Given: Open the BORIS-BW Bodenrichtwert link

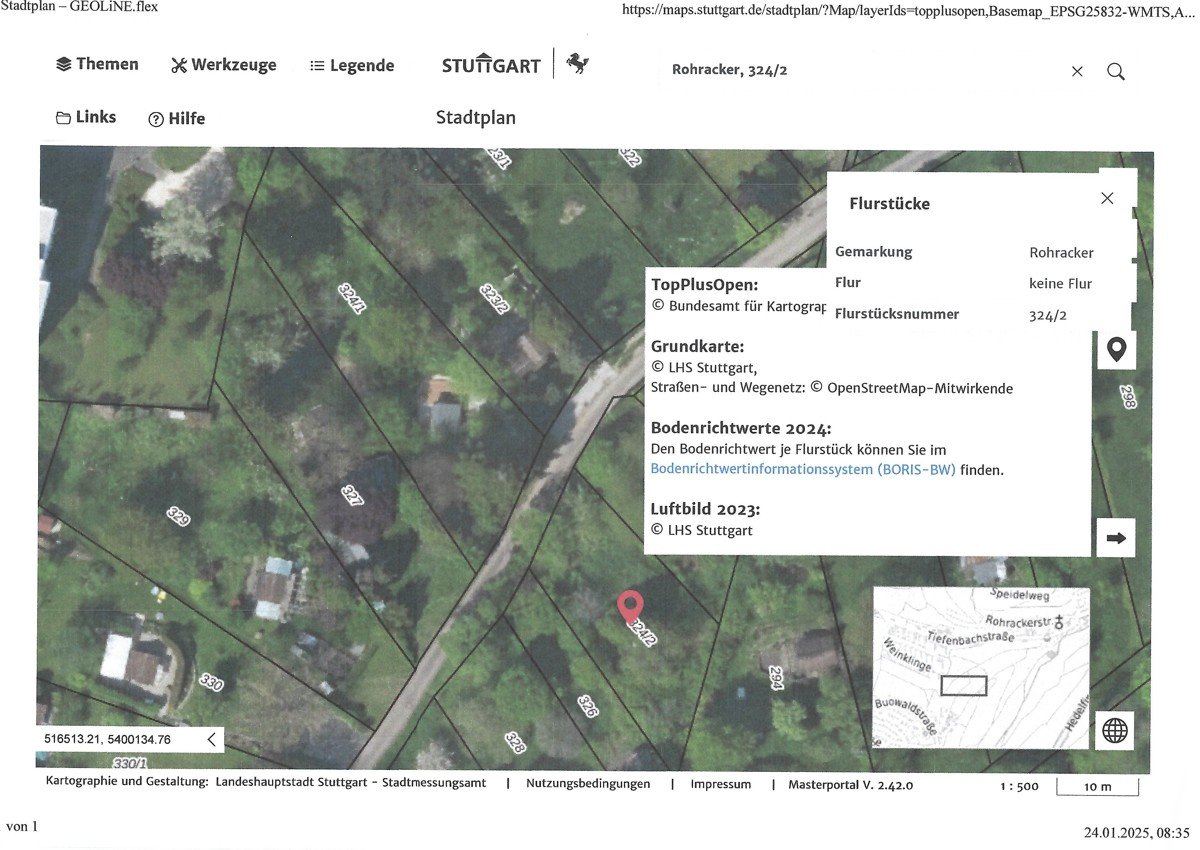Looking at the screenshot, I should click(x=803, y=468).
